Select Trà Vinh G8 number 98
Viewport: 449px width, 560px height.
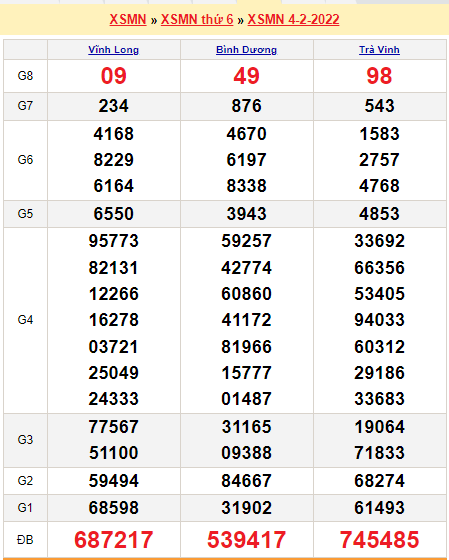[379, 76]
